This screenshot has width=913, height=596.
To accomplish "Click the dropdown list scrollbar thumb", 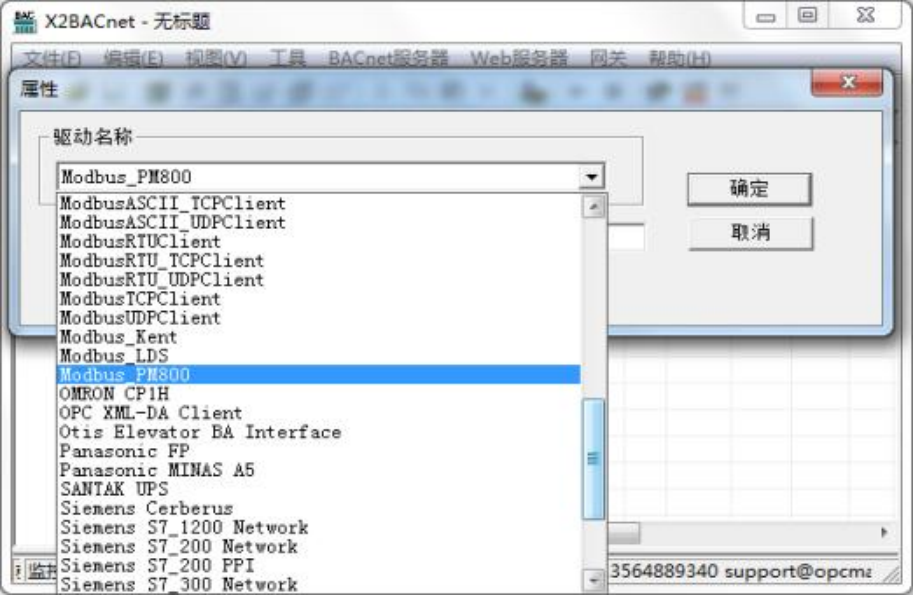I will coord(593,459).
